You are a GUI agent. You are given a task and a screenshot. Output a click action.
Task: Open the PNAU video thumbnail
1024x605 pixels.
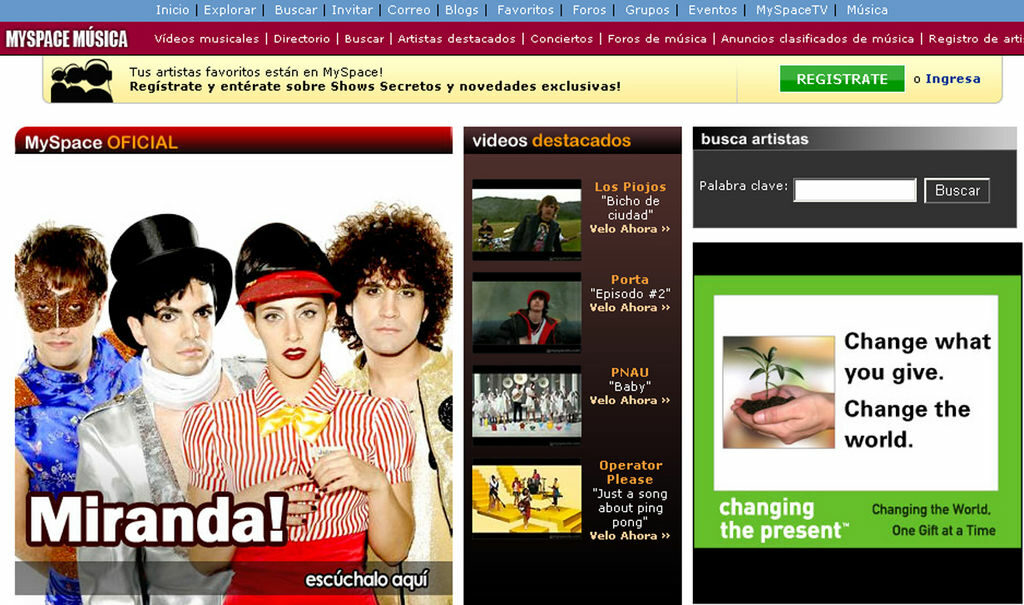pos(526,406)
